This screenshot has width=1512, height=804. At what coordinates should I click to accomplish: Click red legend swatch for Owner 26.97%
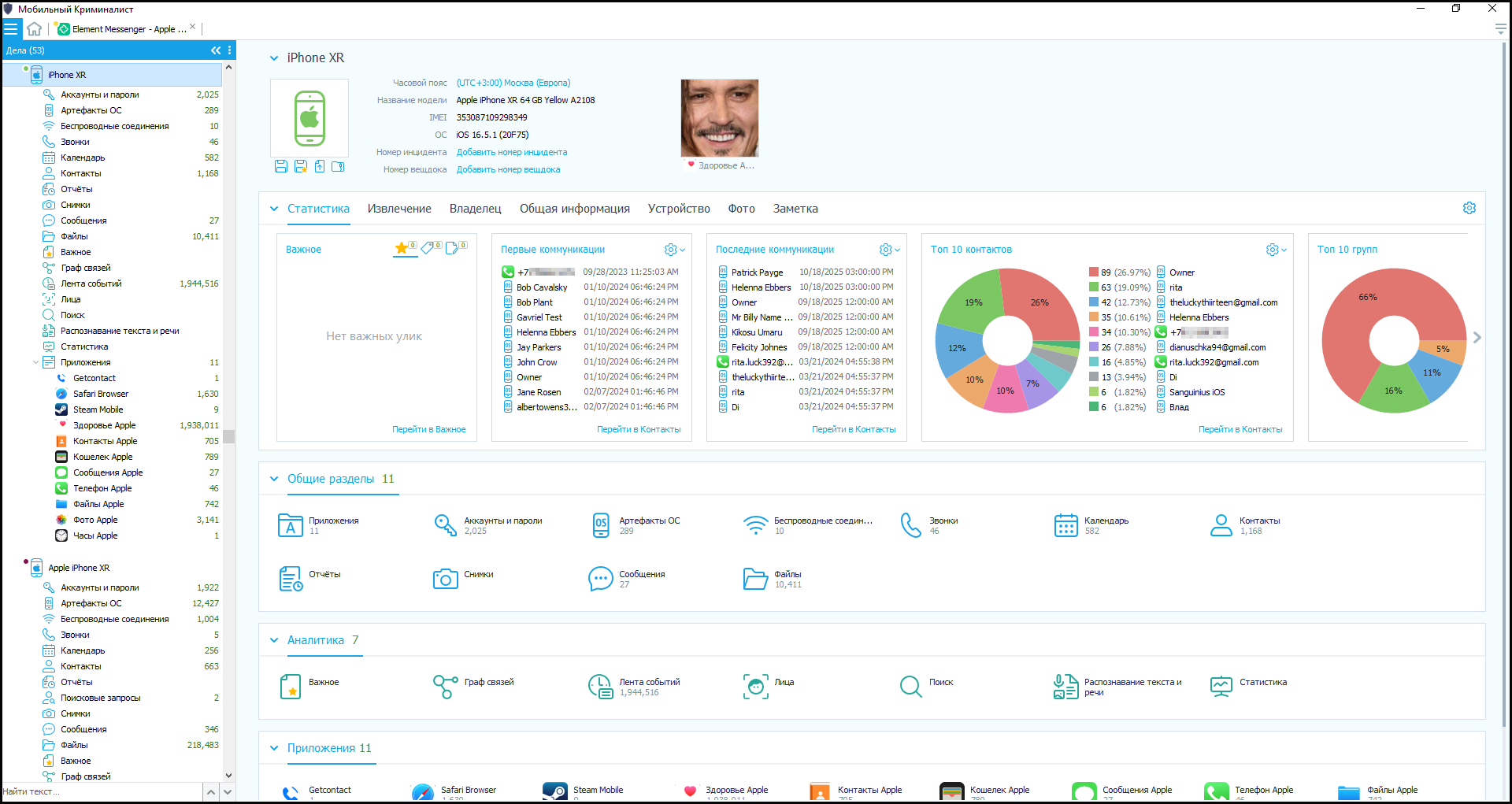coord(1093,272)
